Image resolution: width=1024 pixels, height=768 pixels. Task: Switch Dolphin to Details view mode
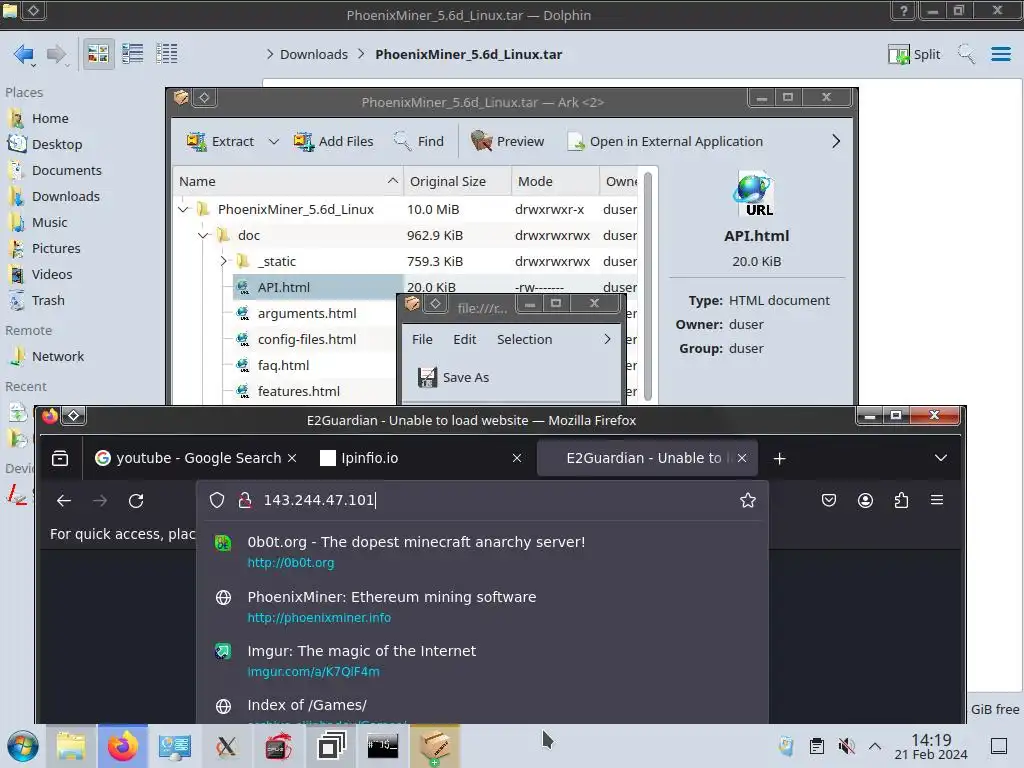[x=167, y=54]
